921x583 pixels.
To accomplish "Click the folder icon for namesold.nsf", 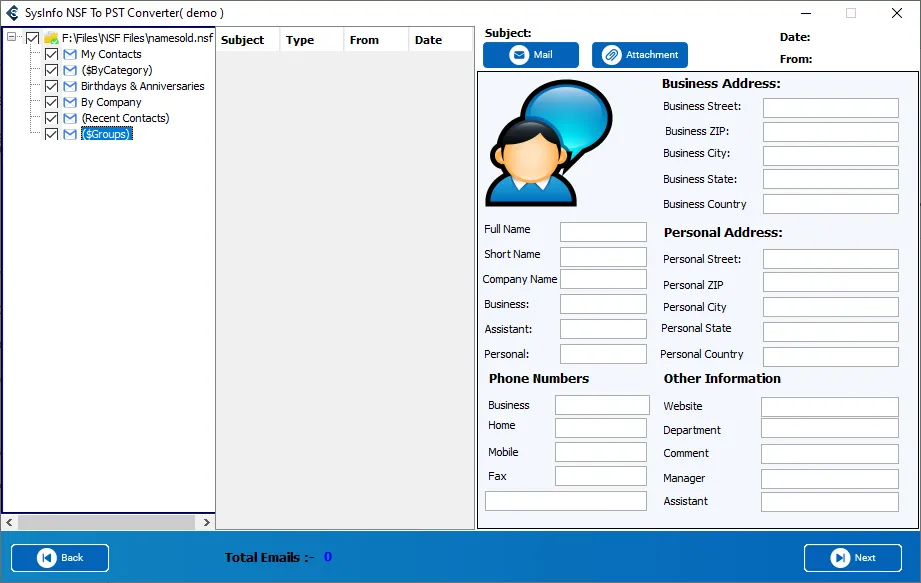I will (x=51, y=38).
